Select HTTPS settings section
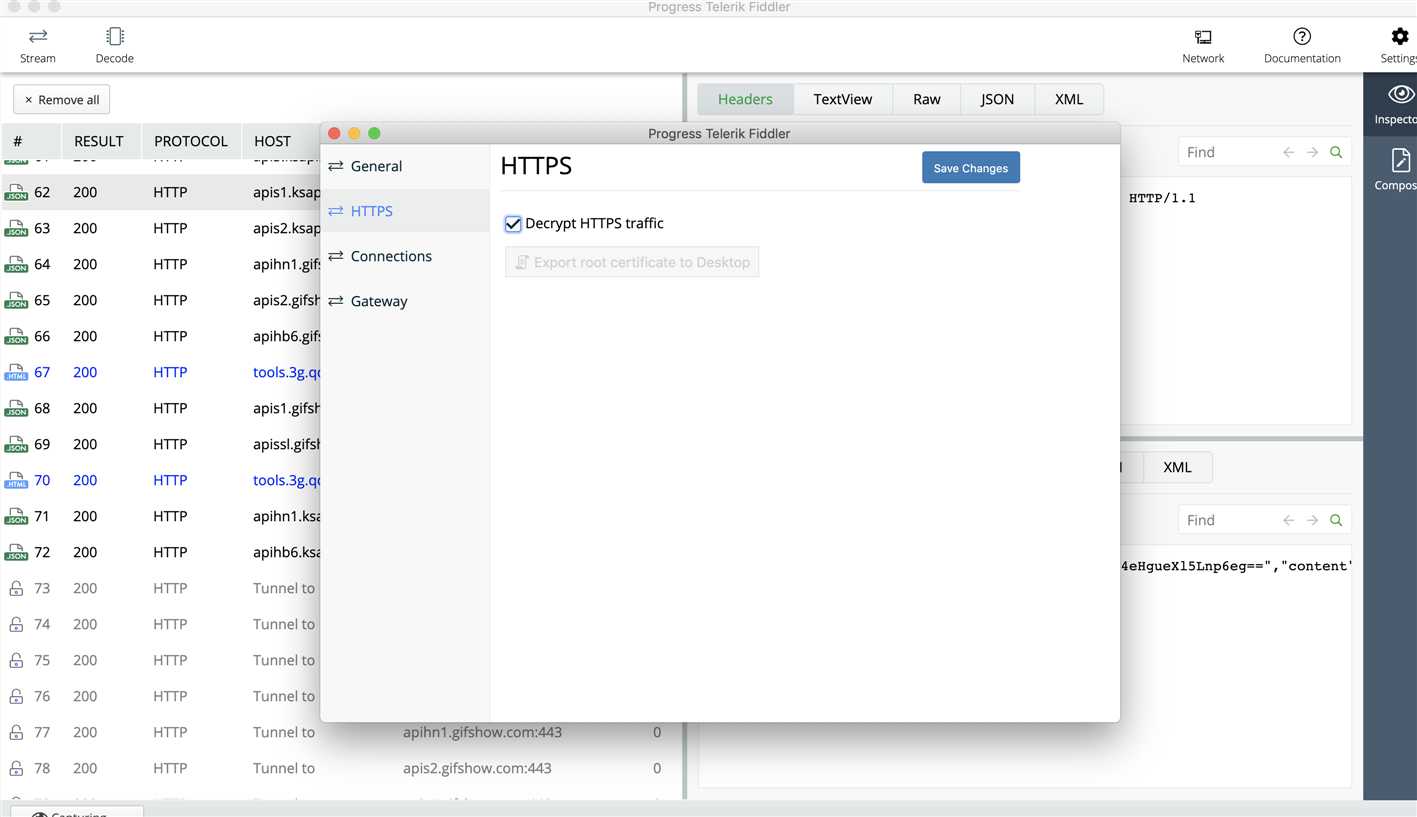This screenshot has width=1417, height=817. tap(405, 211)
